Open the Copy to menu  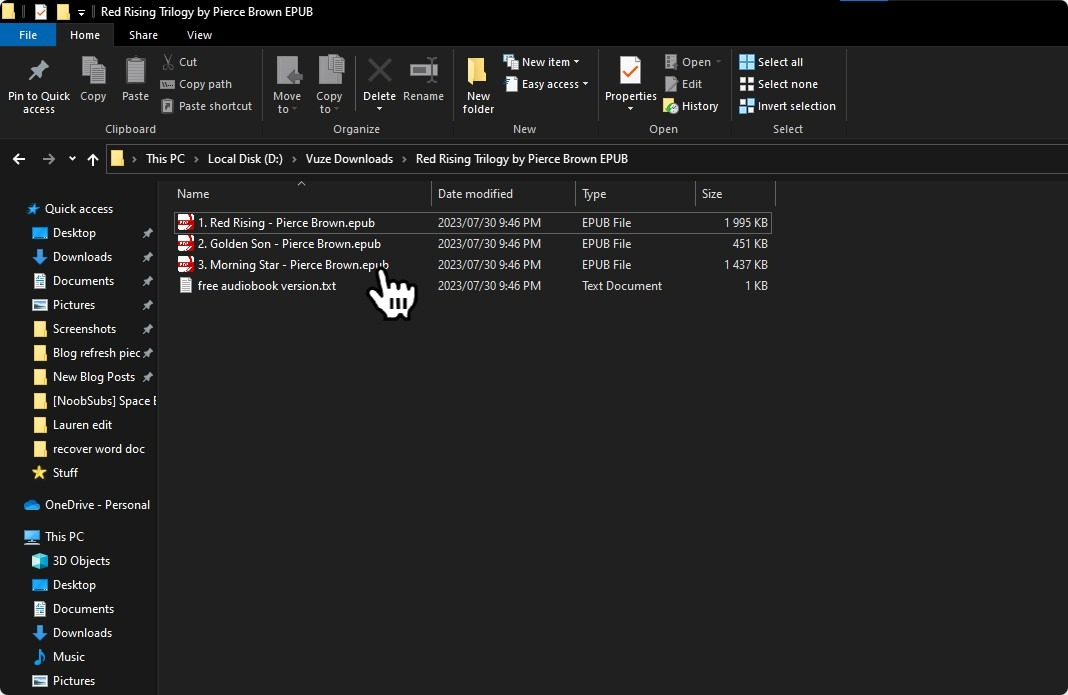click(329, 84)
